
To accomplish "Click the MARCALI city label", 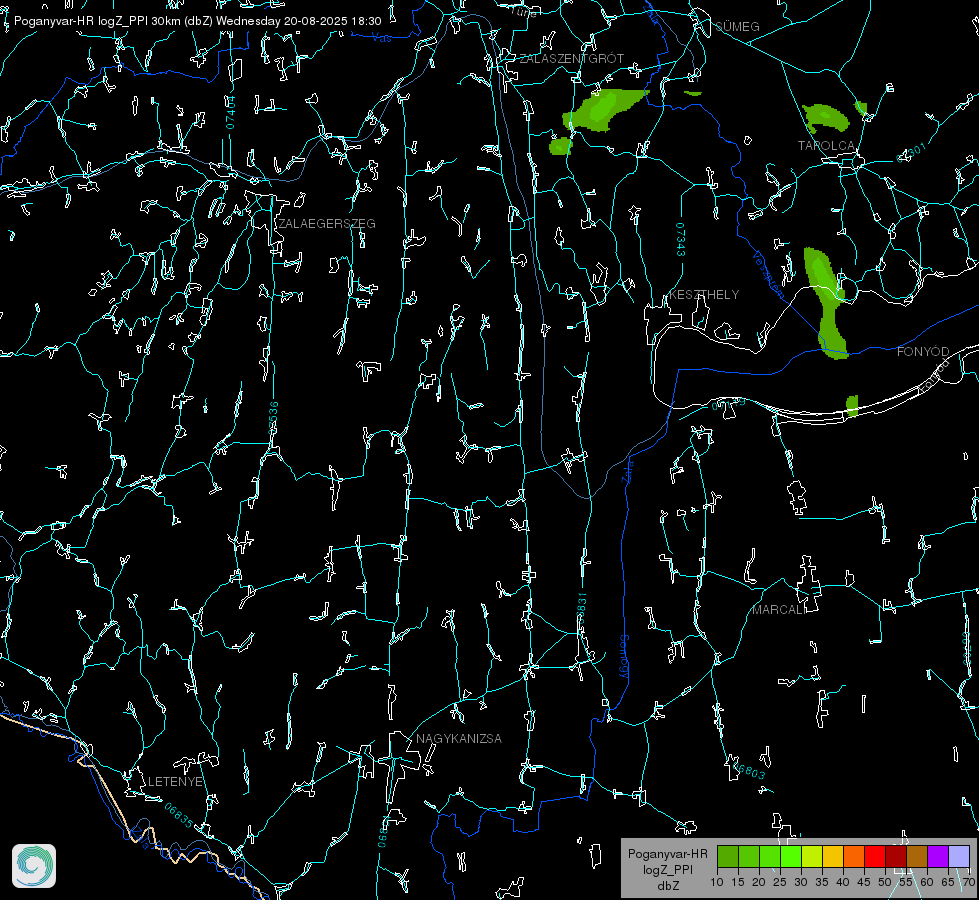I will [779, 610].
